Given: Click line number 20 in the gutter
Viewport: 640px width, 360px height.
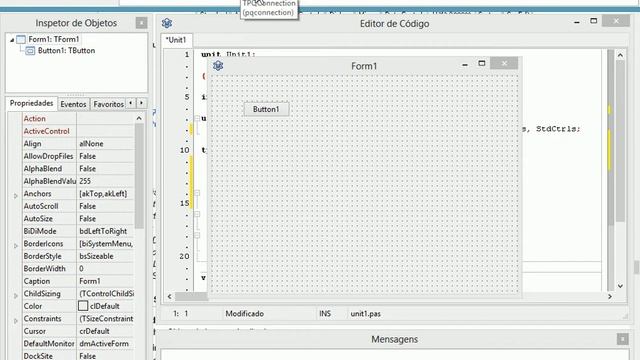Looking at the screenshot, I should click(x=184, y=256).
